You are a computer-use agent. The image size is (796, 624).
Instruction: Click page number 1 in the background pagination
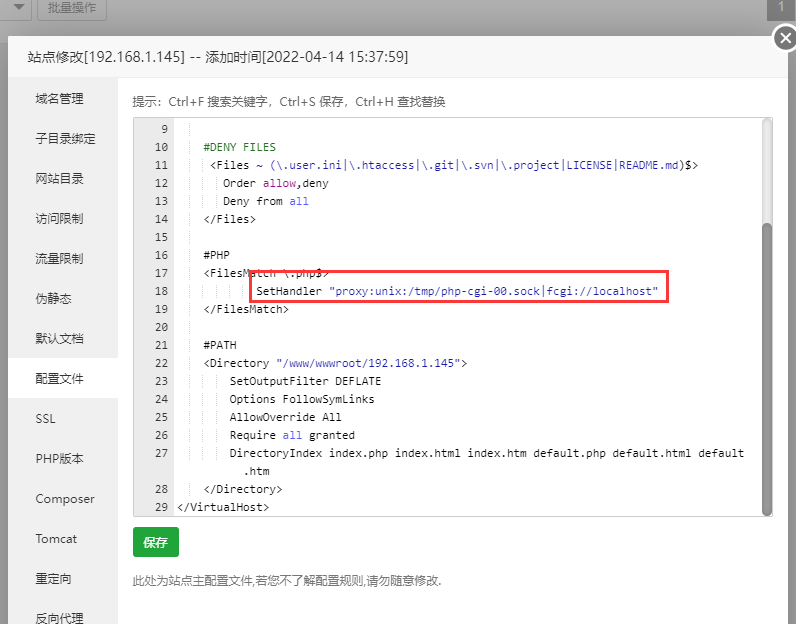(x=781, y=8)
